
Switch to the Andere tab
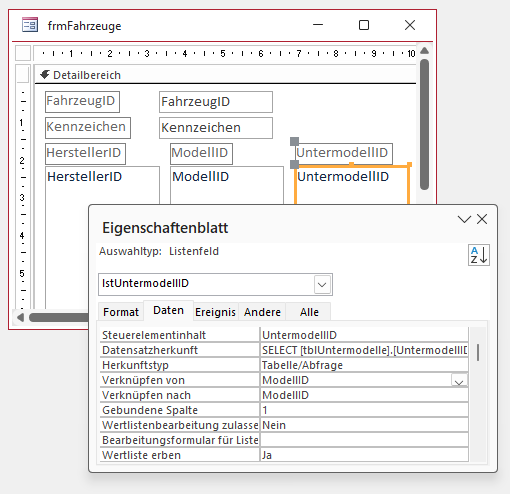pos(262,312)
